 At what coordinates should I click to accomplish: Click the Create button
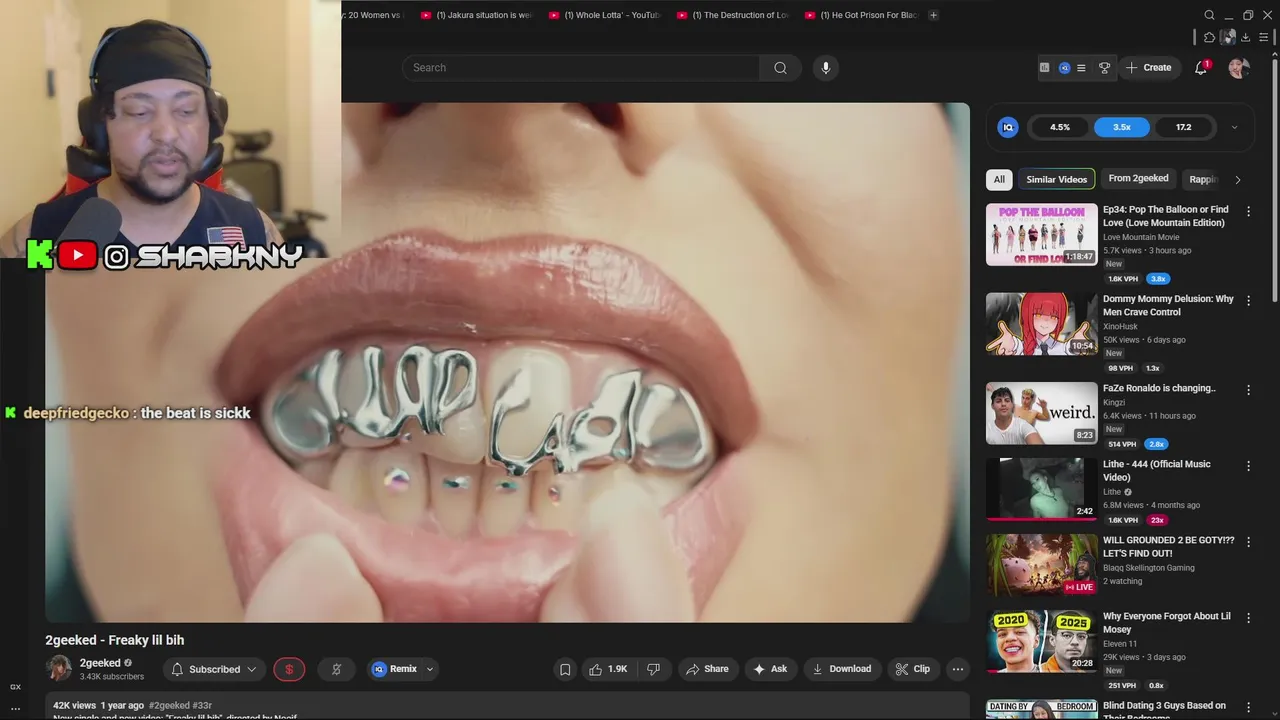tap(1148, 68)
